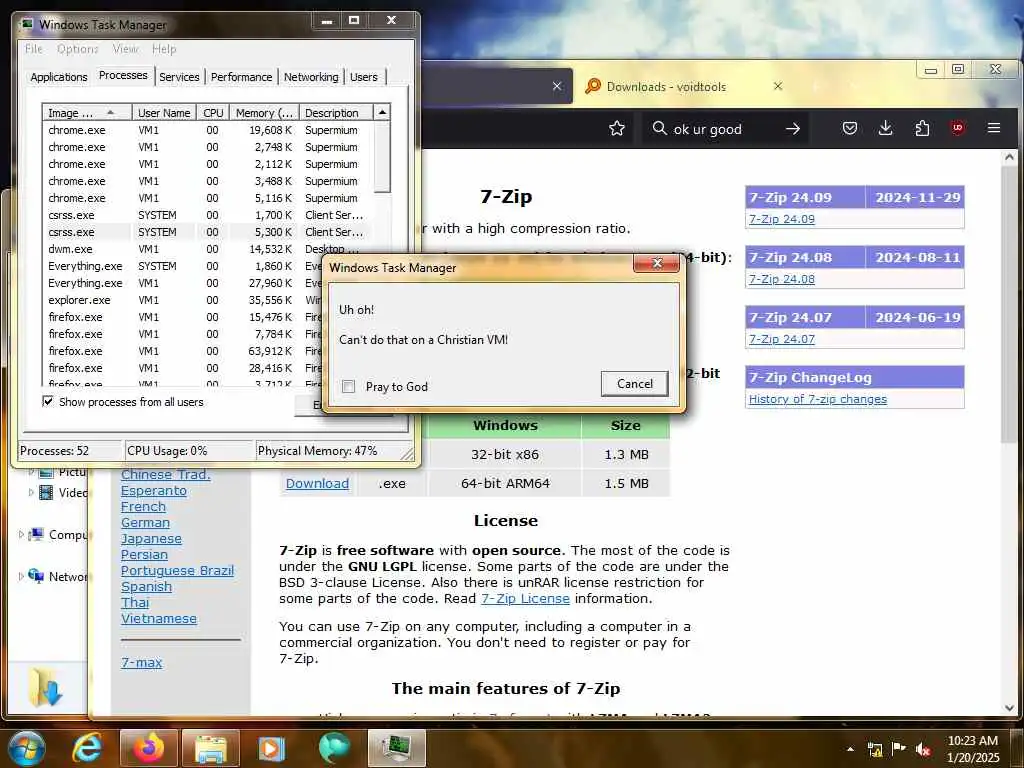Click the Task Manager title bar icon
This screenshot has height=768, width=1024.
(x=27, y=24)
